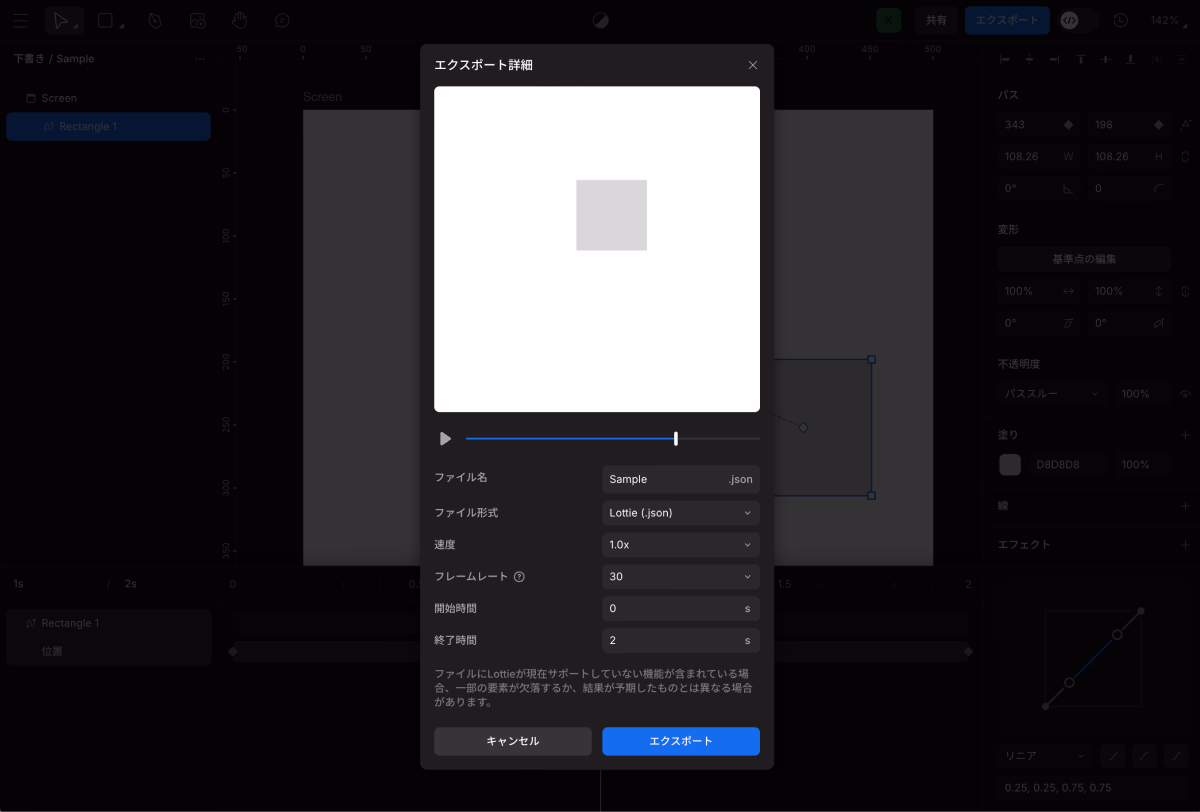1200x812 pixels.
Task: Select Rectangle 1 in the layers list
Action: click(108, 127)
